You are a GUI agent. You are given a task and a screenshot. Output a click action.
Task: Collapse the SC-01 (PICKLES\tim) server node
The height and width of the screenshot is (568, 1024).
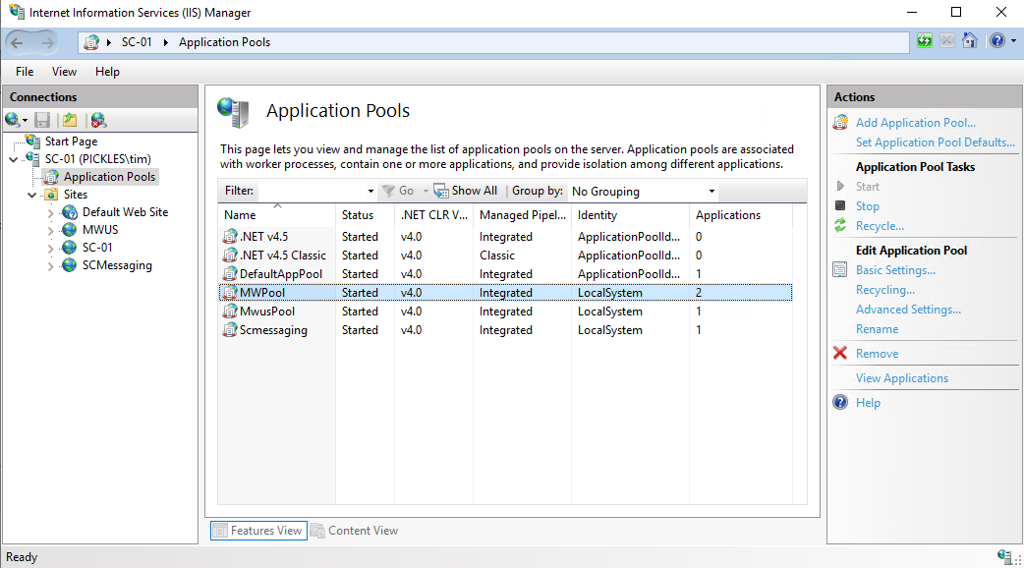(x=14, y=159)
